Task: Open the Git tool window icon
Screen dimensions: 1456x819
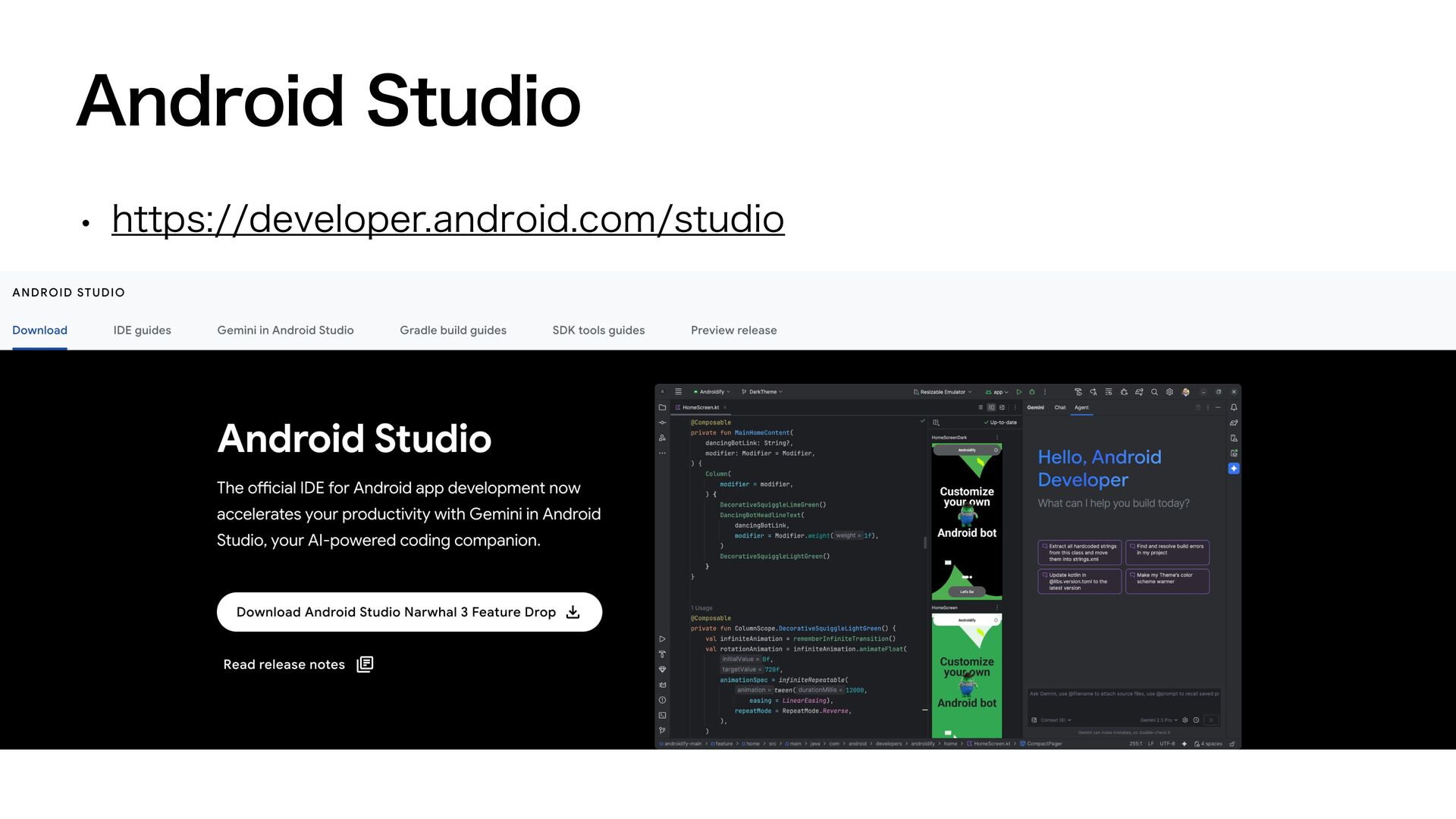Action: pos(662,730)
